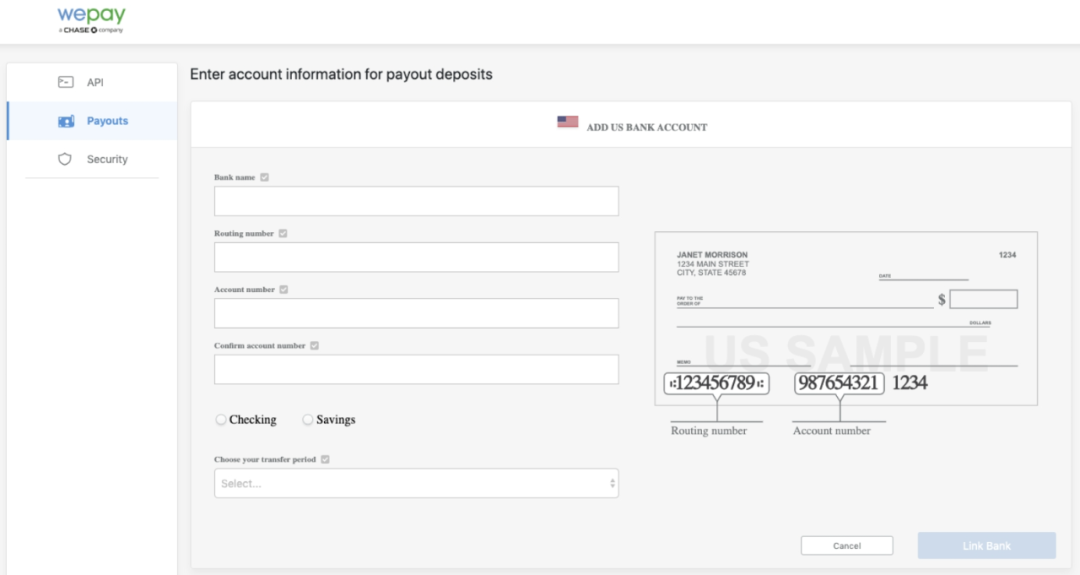Click the Security shield icon
The height and width of the screenshot is (575, 1080).
click(66, 159)
